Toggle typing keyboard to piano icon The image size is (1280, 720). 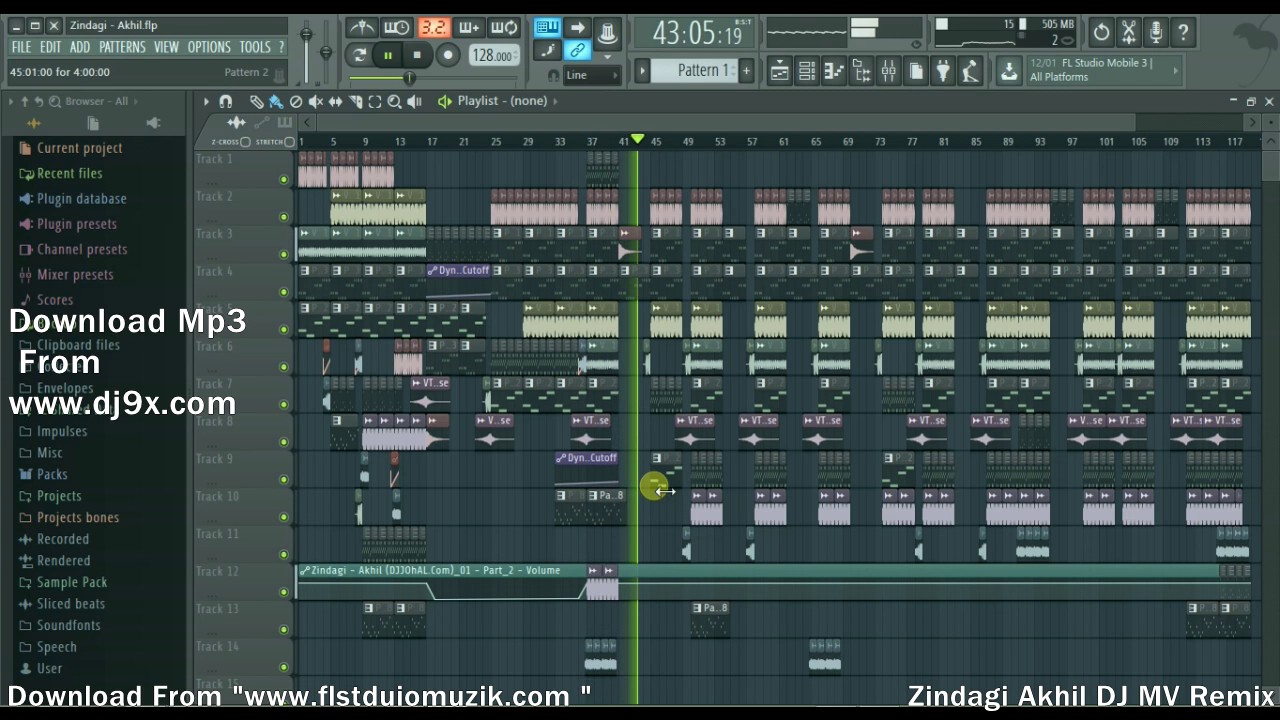click(547, 28)
